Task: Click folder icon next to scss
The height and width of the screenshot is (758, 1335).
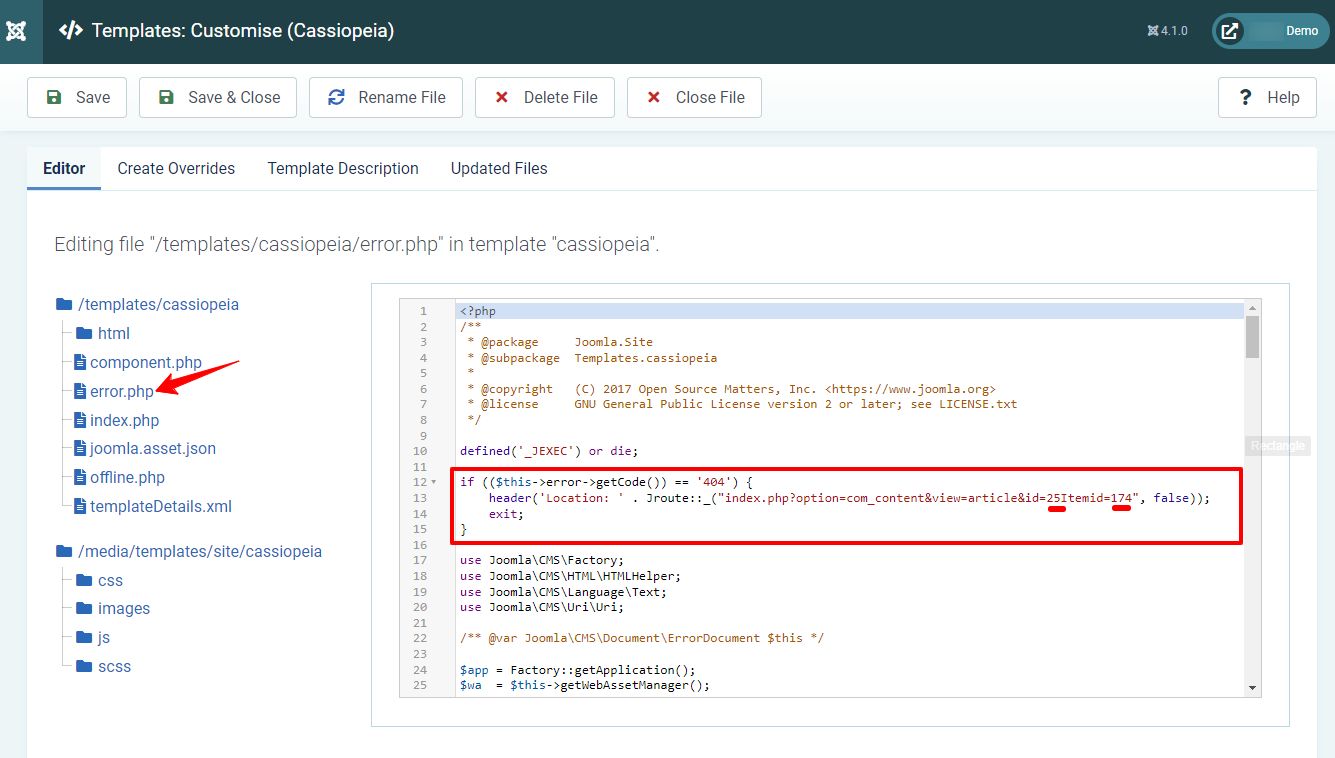Action: coord(84,666)
